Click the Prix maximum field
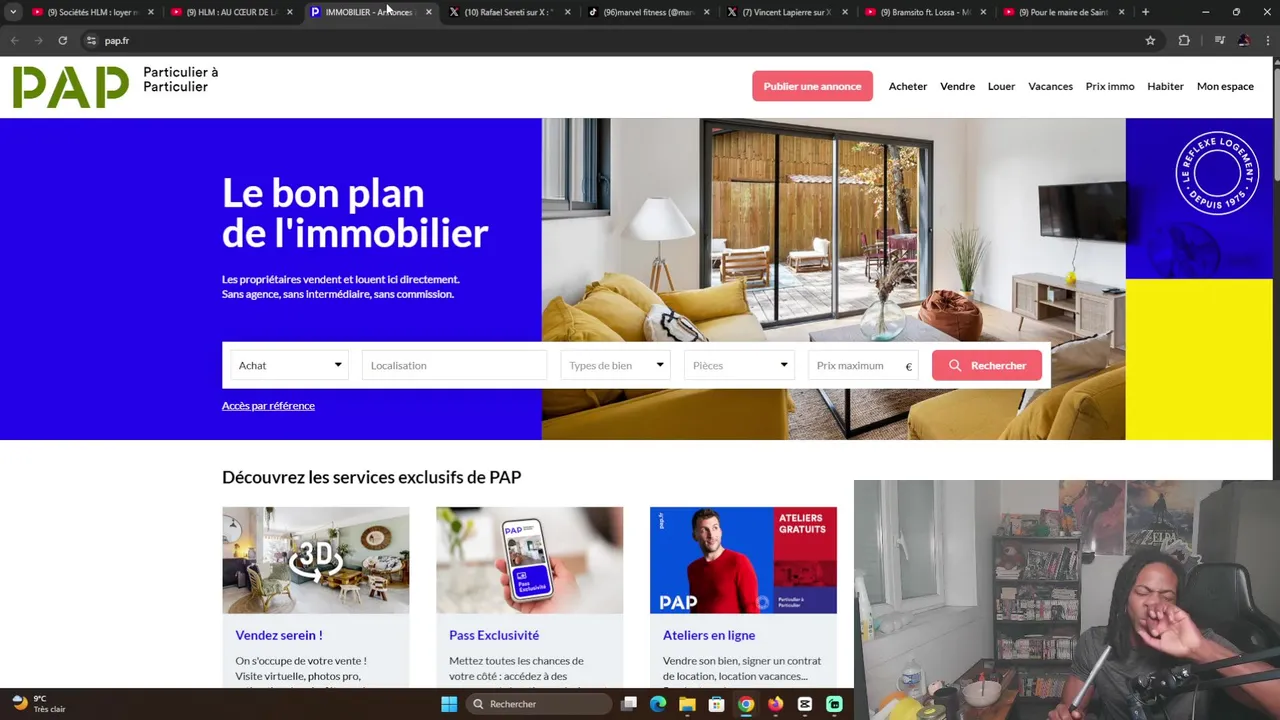 coord(863,365)
